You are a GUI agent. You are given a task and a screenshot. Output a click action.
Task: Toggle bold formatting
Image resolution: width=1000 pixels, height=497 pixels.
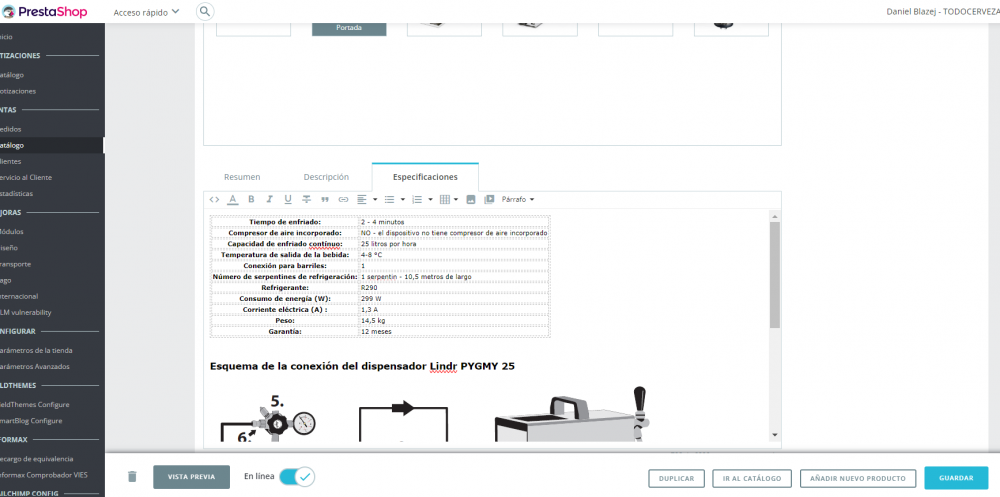coord(251,200)
